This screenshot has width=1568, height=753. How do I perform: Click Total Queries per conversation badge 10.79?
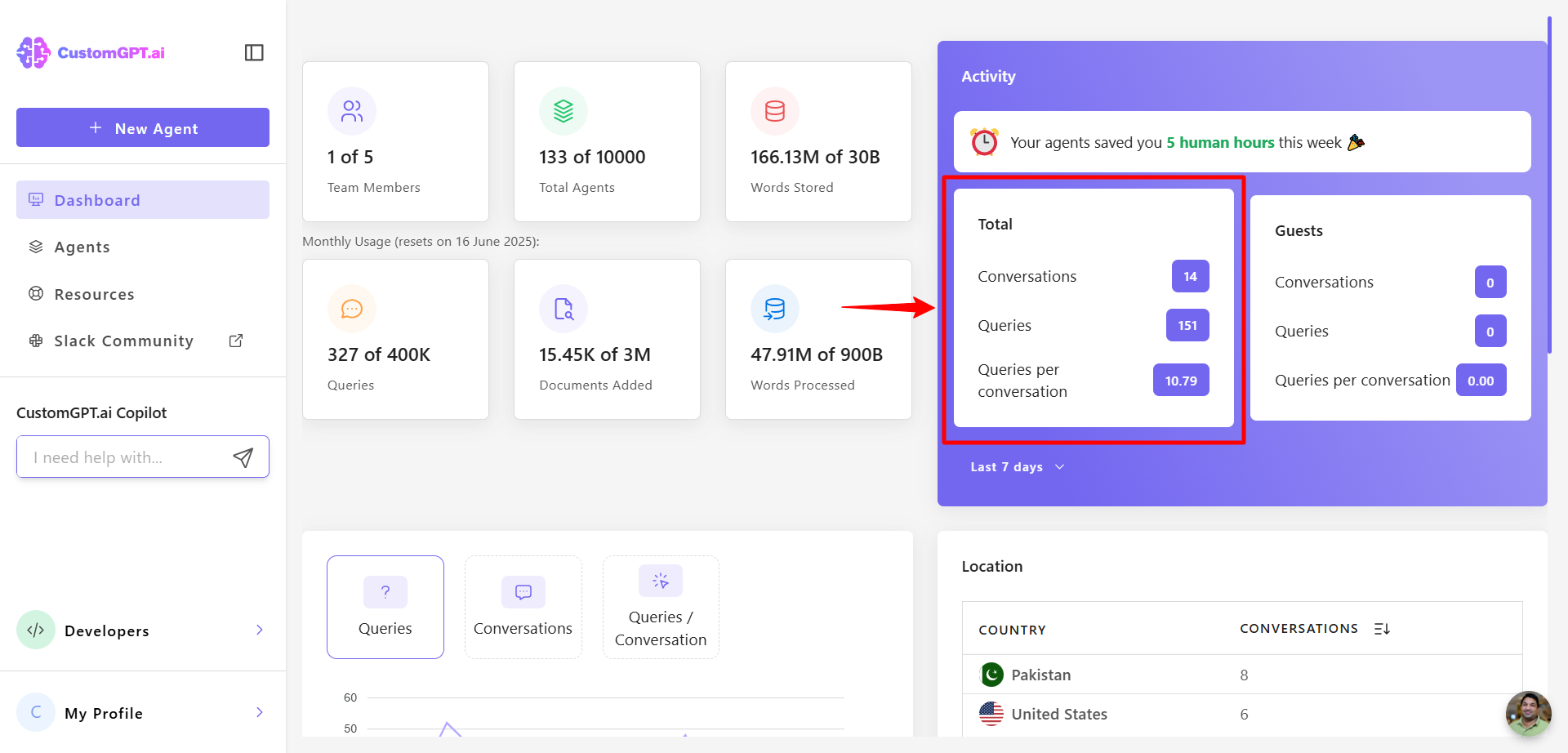tap(1181, 381)
